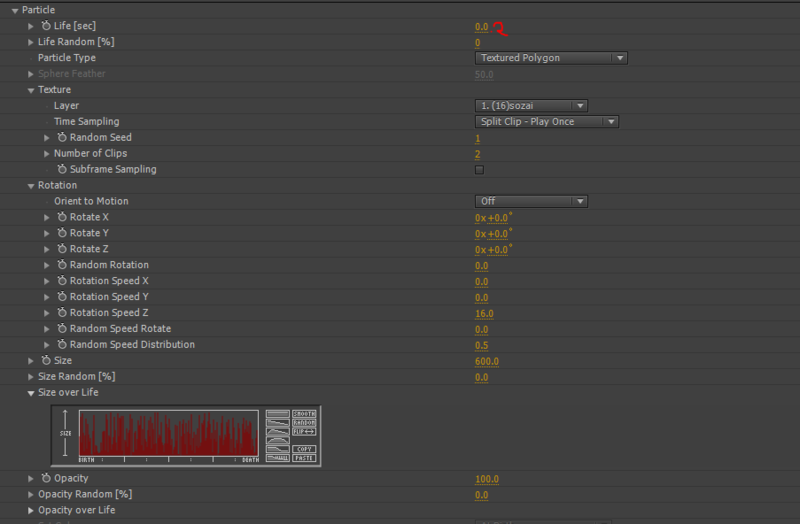Expand the Size Random [%] property
This screenshot has height=524, width=800.
pyautogui.click(x=31, y=377)
